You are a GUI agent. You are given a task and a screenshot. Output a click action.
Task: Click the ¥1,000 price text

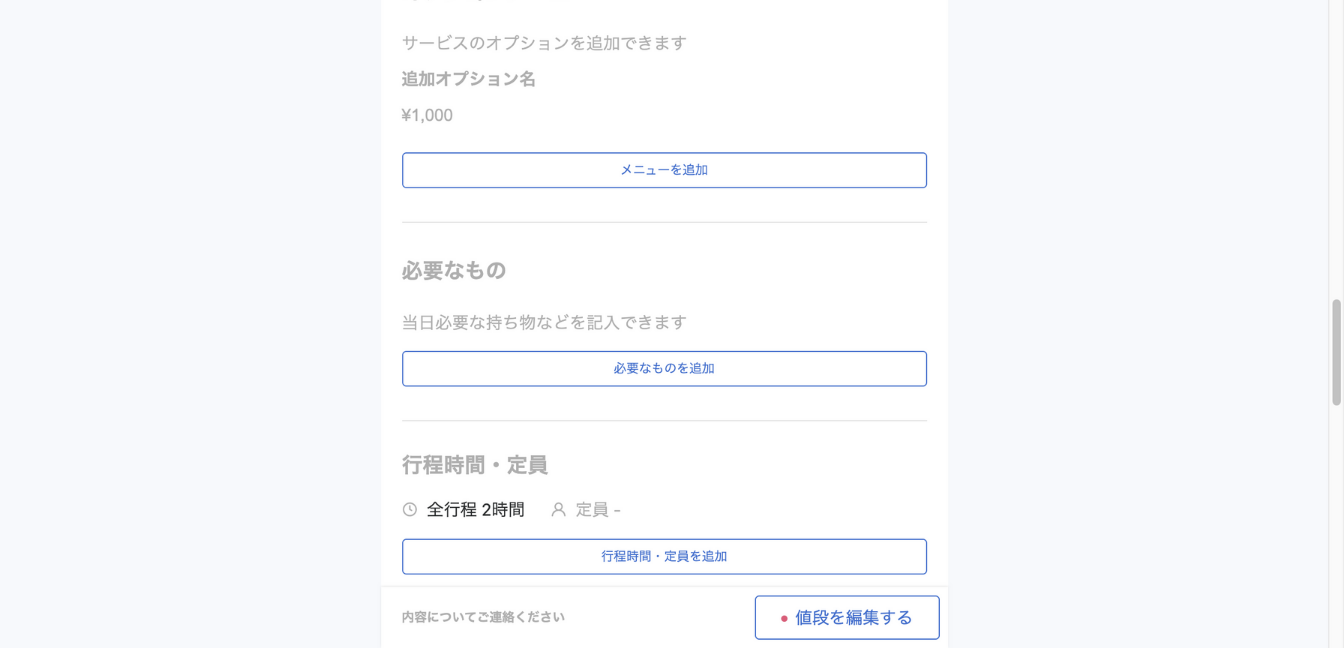[427, 116]
